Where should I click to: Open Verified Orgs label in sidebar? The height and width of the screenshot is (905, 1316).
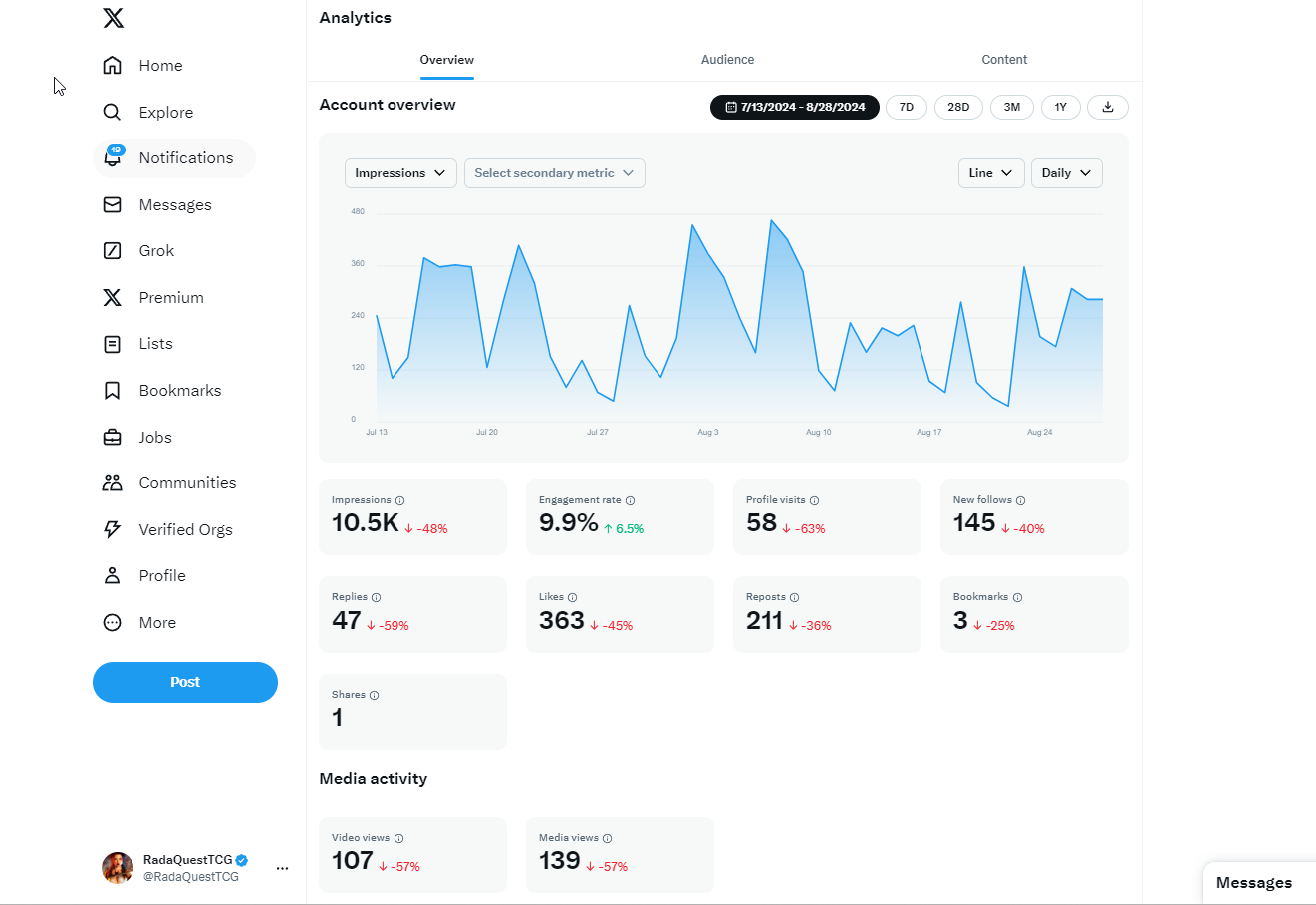tap(186, 530)
